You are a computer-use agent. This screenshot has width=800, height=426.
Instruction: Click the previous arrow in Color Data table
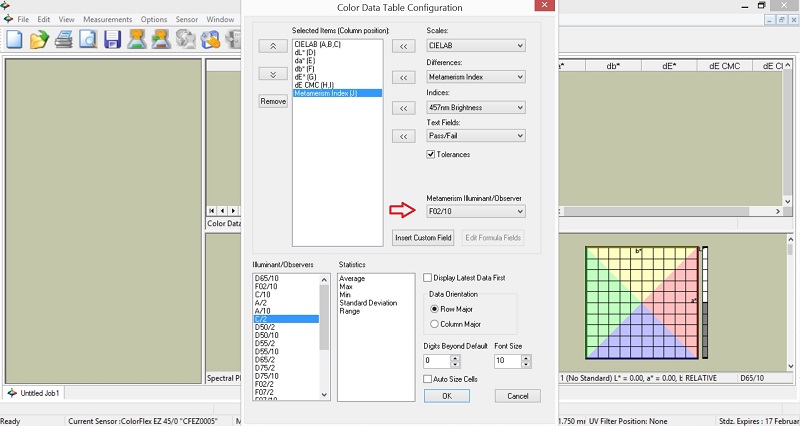(x=222, y=210)
